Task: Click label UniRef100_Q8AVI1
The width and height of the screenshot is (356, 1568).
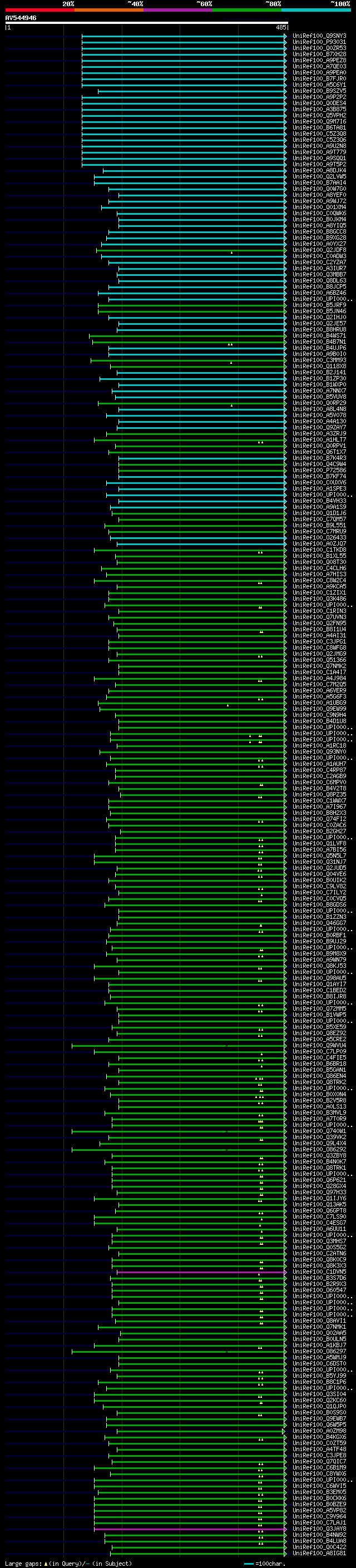Action: pyautogui.click(x=319, y=1320)
